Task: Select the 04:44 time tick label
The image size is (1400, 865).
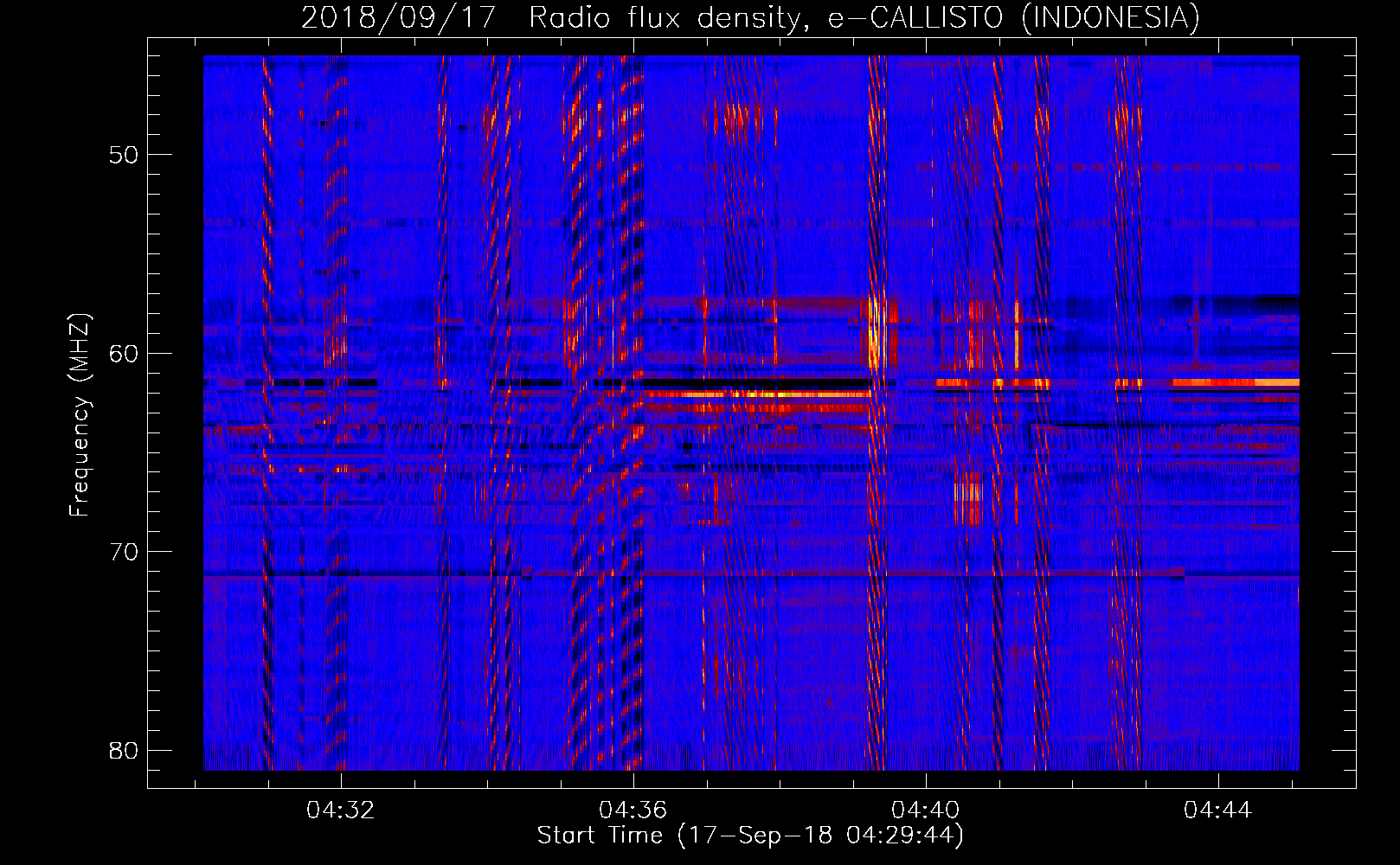Action: coord(1218,811)
